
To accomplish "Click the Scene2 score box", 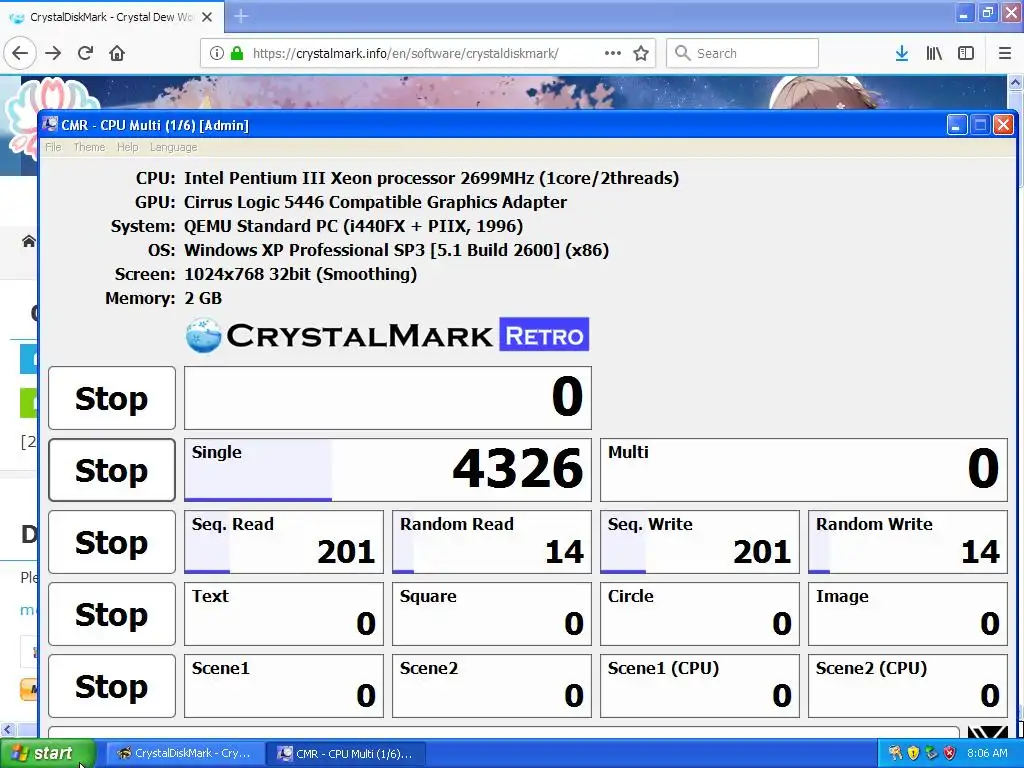I will pos(492,686).
